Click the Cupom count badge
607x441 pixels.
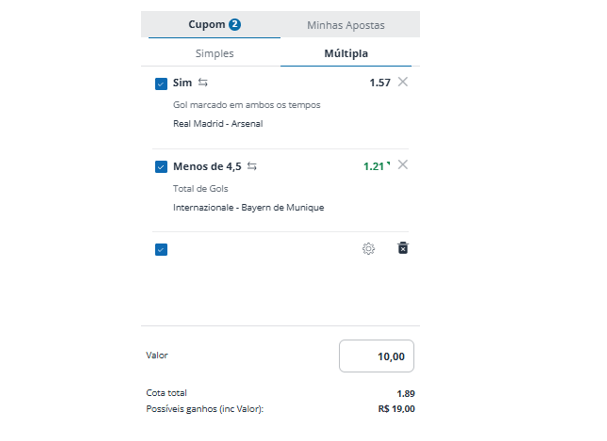point(235,24)
